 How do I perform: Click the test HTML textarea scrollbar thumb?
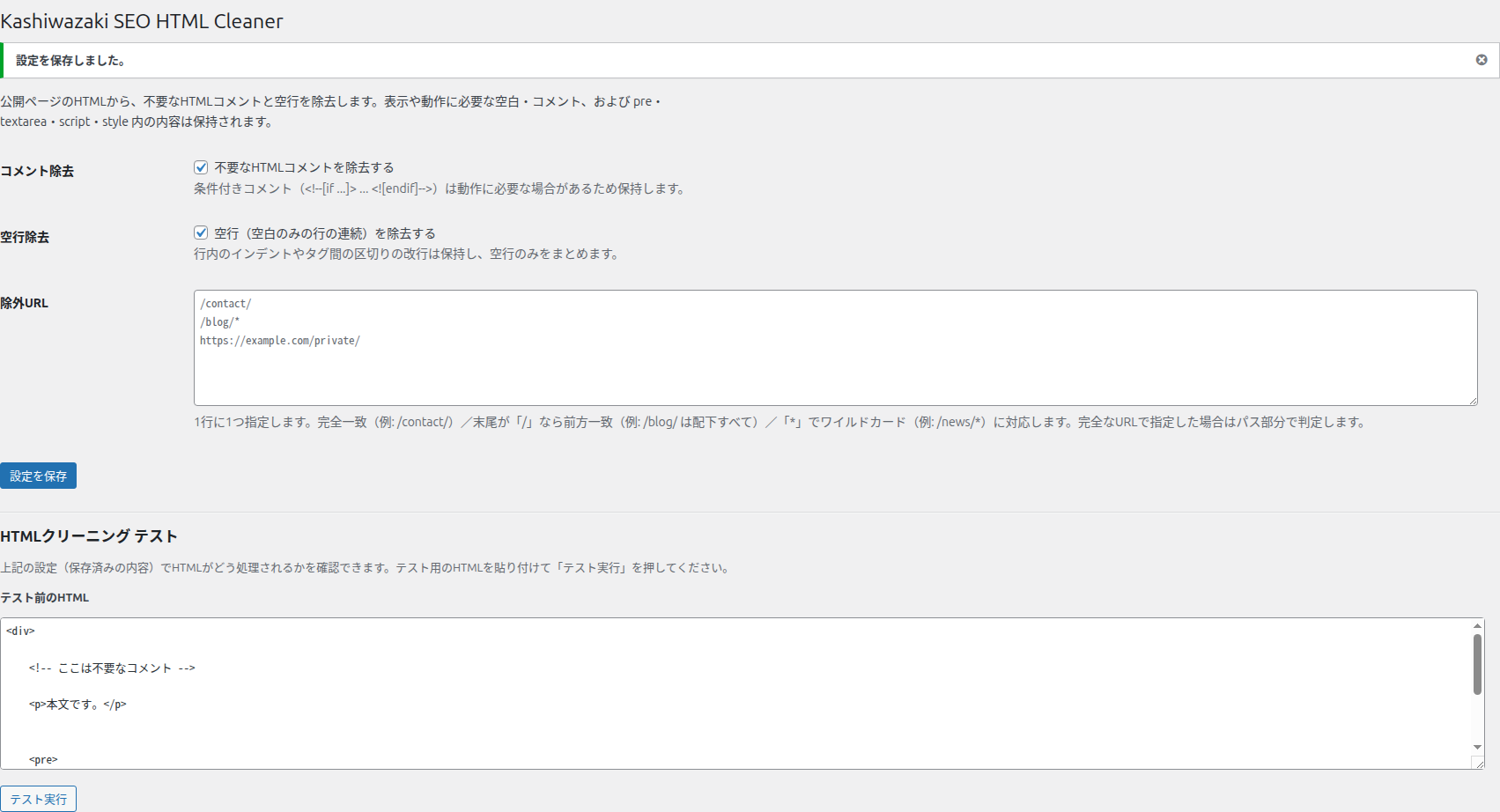(1477, 664)
